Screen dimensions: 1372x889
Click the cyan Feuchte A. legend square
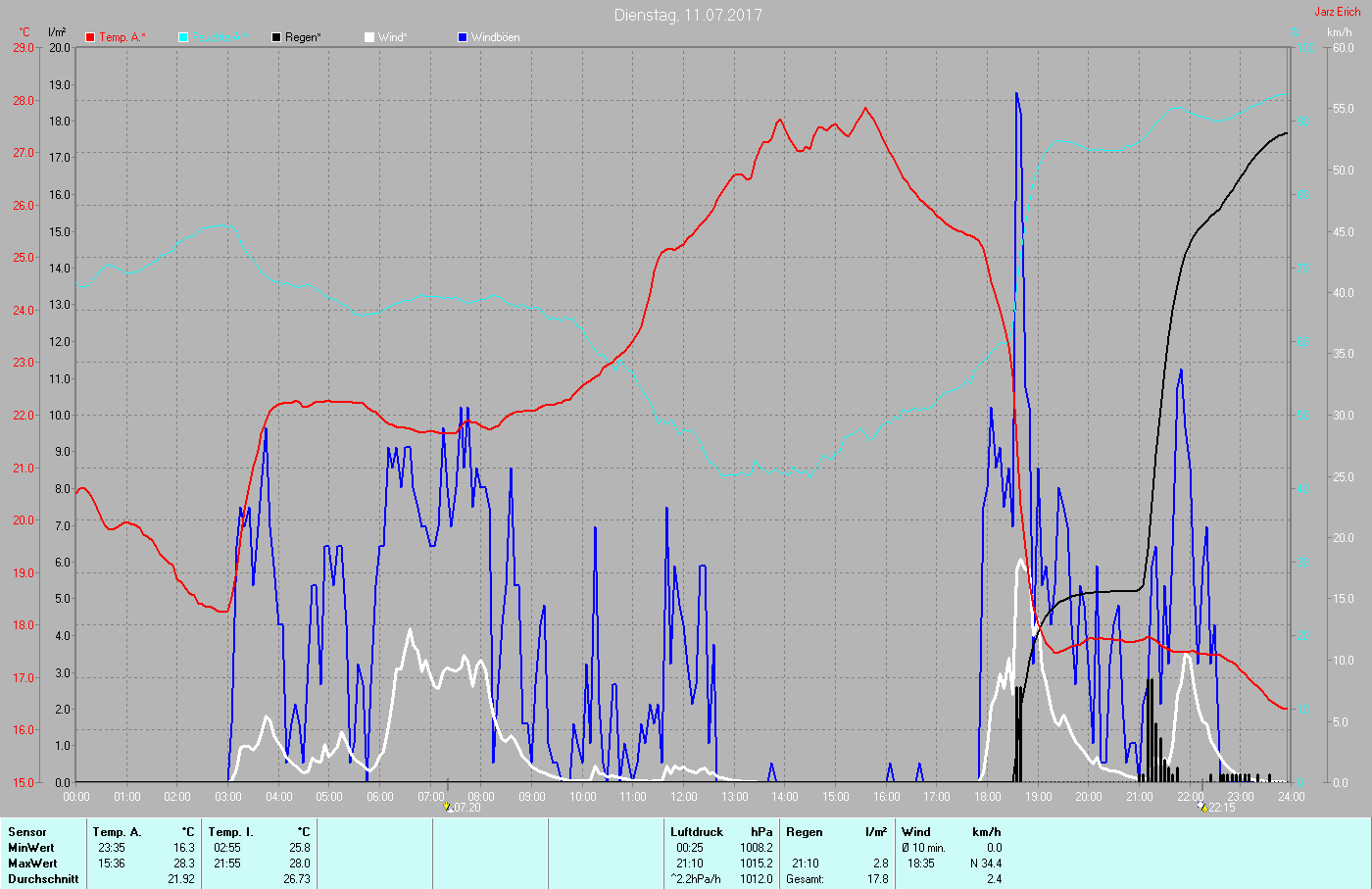183,37
